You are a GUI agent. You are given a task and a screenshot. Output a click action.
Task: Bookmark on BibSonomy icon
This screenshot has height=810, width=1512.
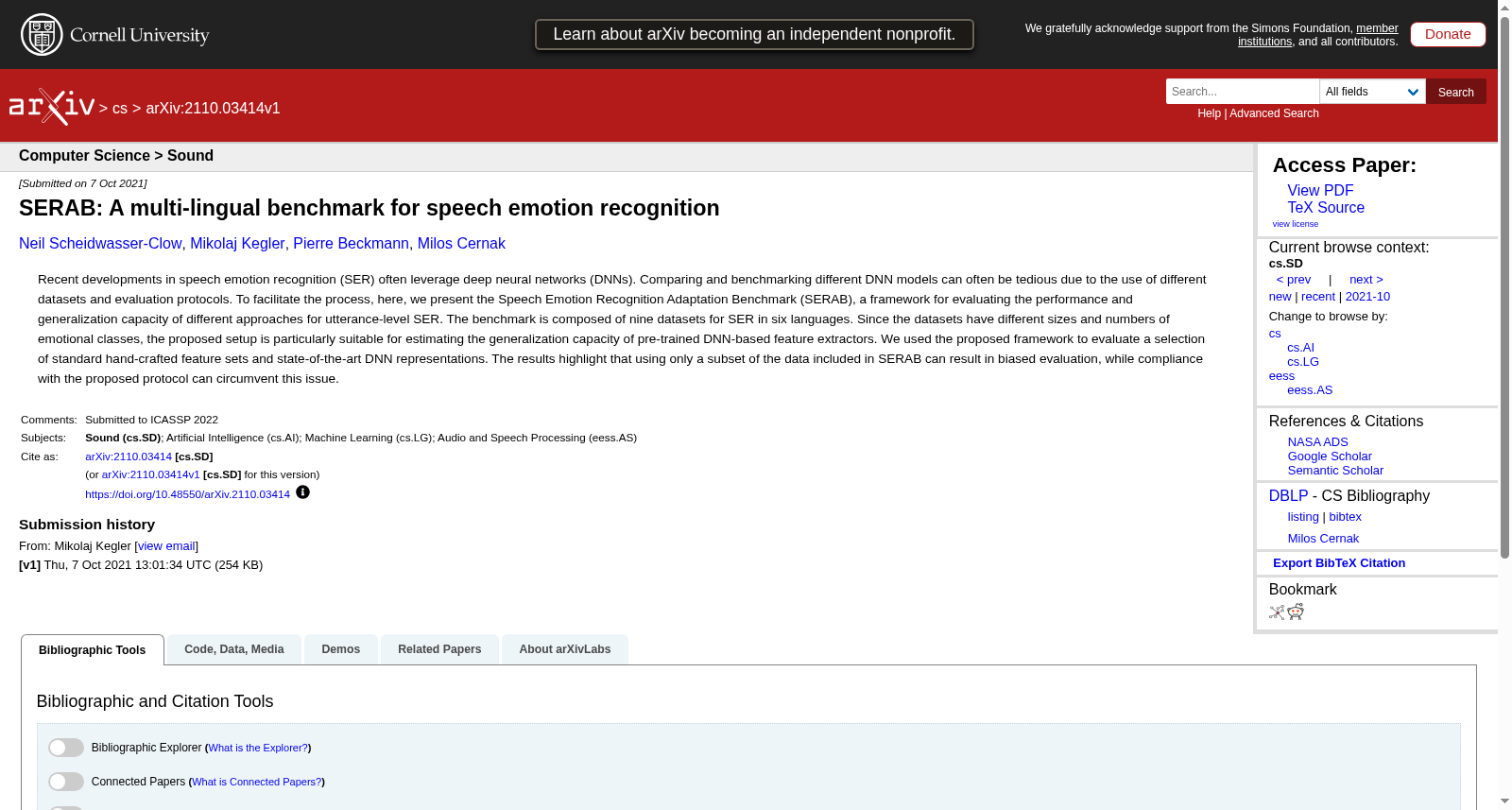coord(1277,612)
